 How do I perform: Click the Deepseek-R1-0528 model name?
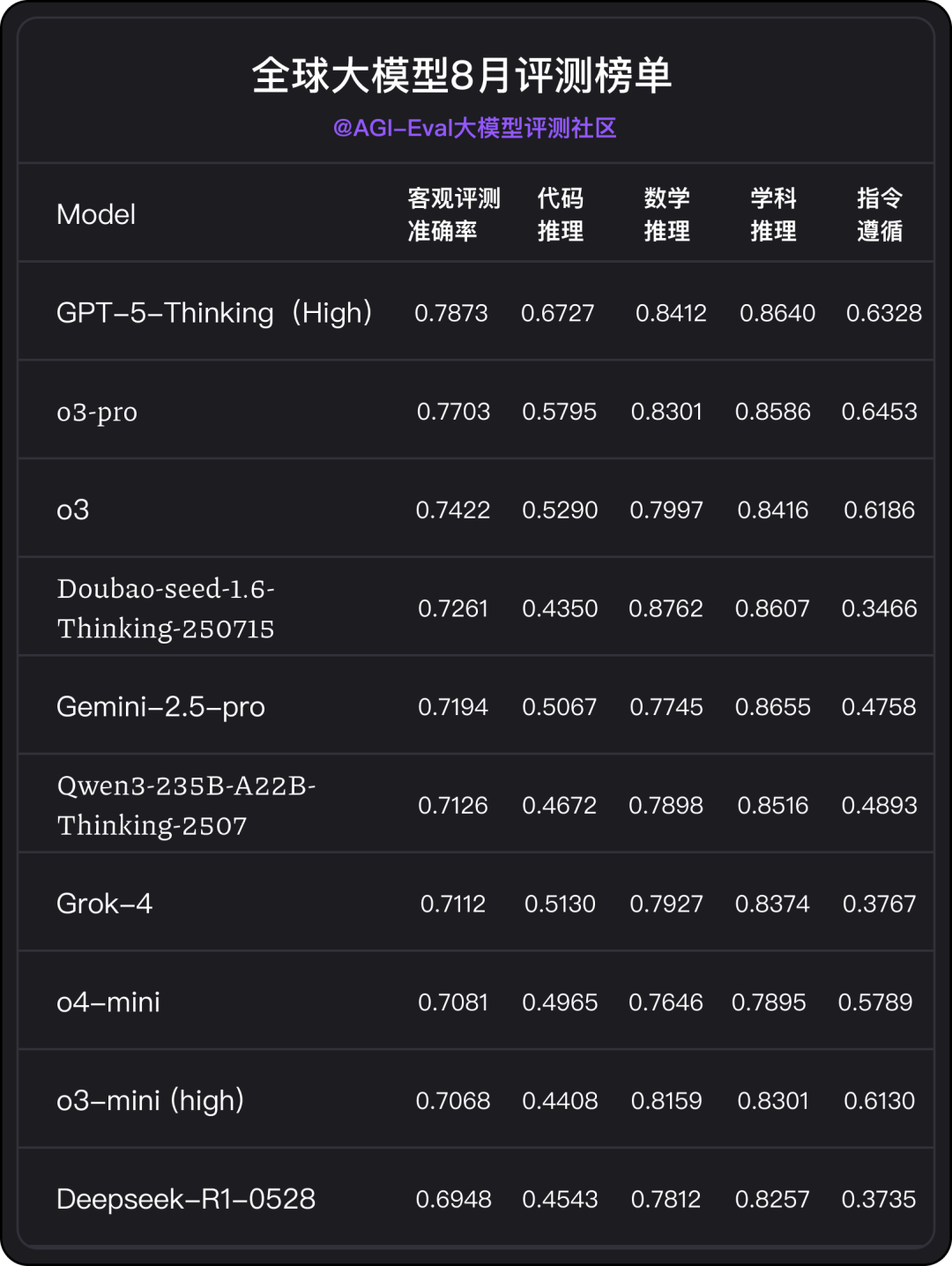click(x=186, y=1199)
